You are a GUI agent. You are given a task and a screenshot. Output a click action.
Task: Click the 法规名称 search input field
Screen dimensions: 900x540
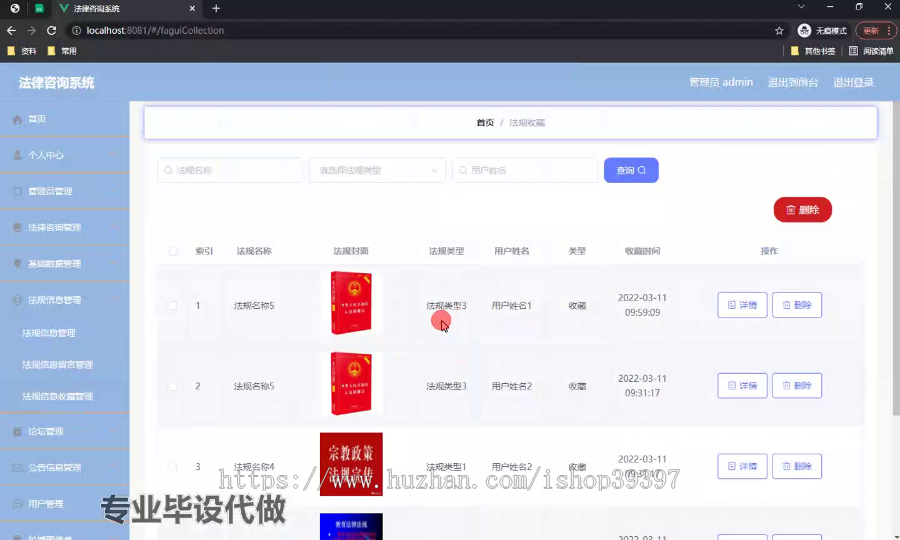[x=230, y=170]
